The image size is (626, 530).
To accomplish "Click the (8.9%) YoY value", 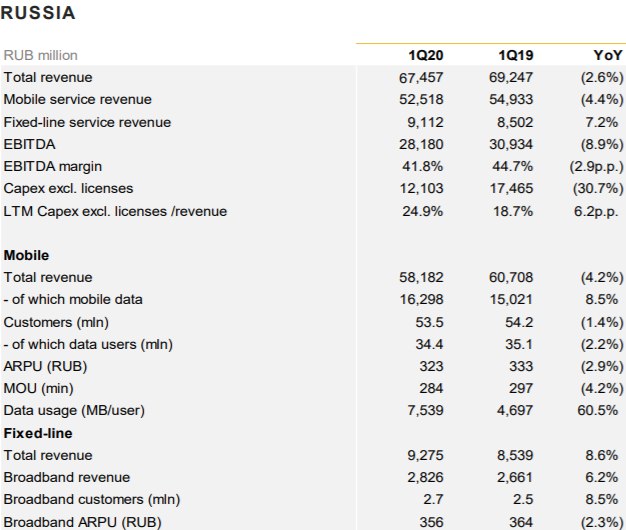I will click(x=602, y=144).
